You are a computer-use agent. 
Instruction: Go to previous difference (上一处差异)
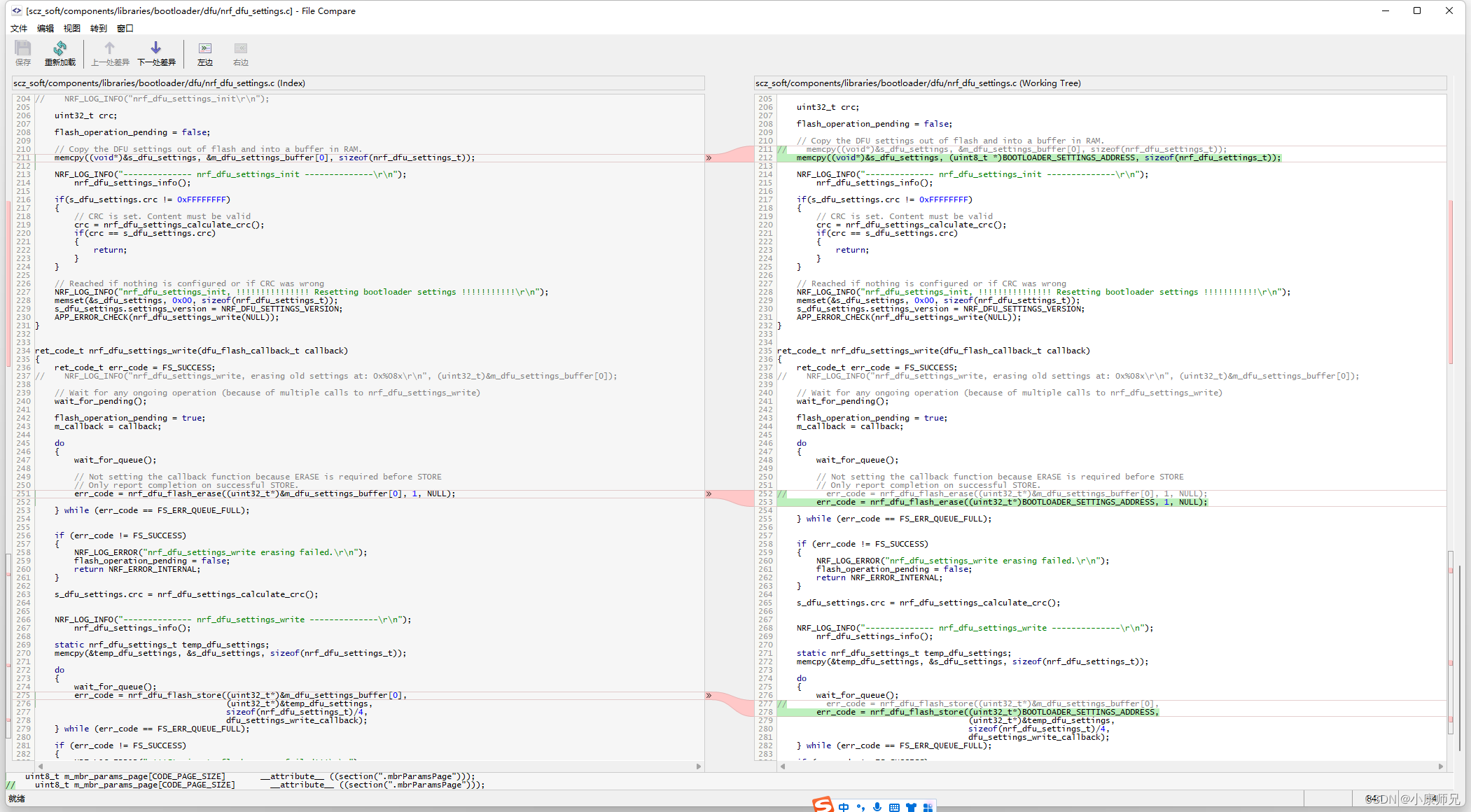(x=110, y=52)
